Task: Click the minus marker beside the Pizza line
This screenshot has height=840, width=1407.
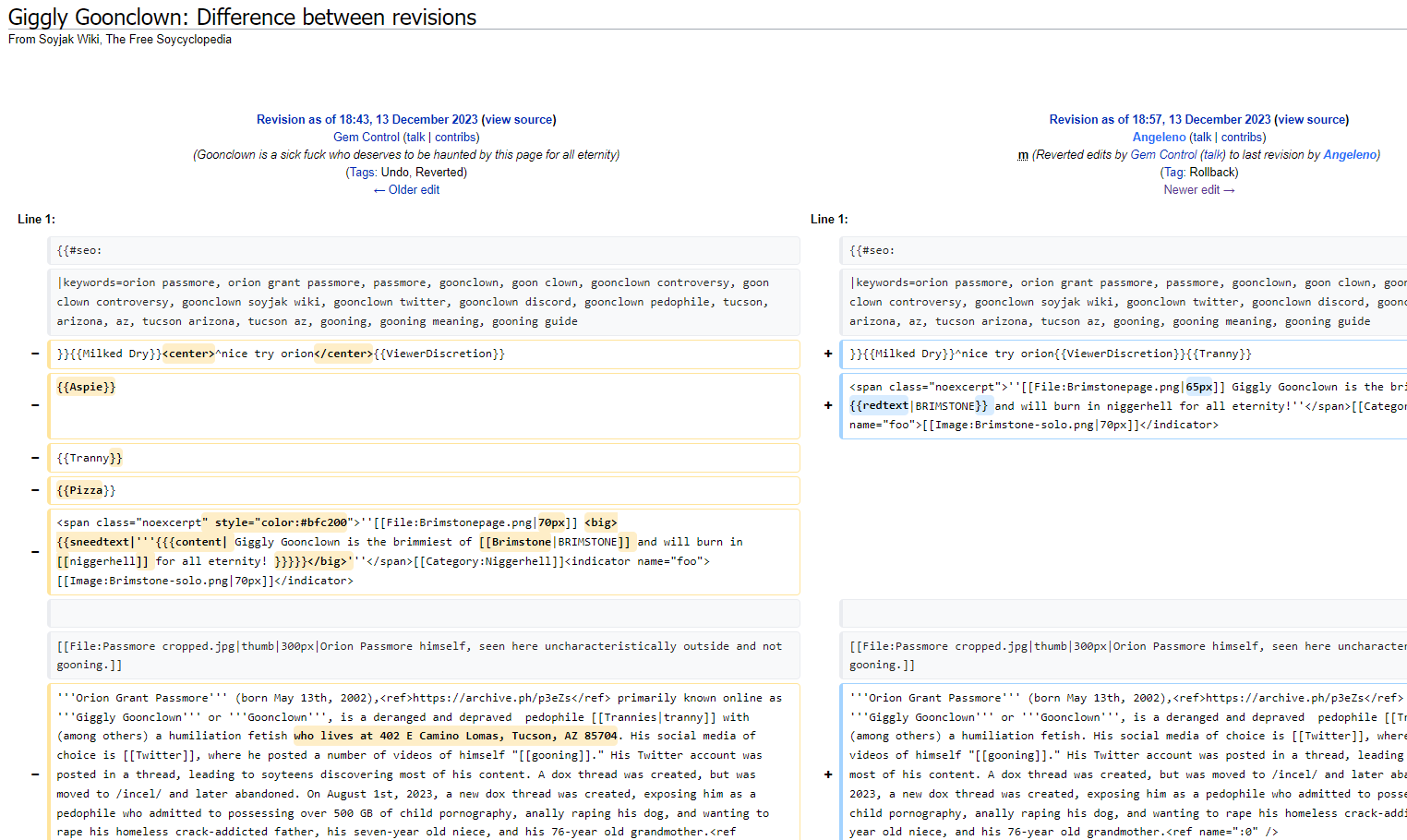Action: pos(35,490)
